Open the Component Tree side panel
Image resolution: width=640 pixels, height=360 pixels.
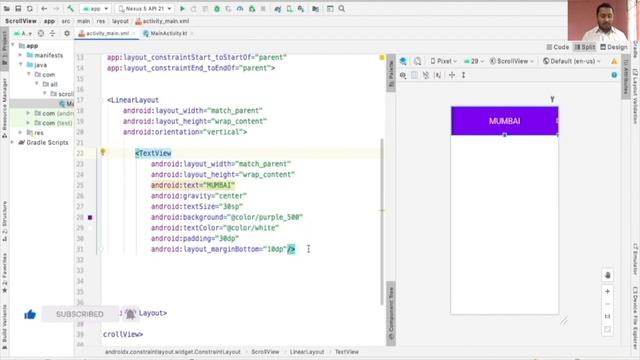(x=391, y=313)
